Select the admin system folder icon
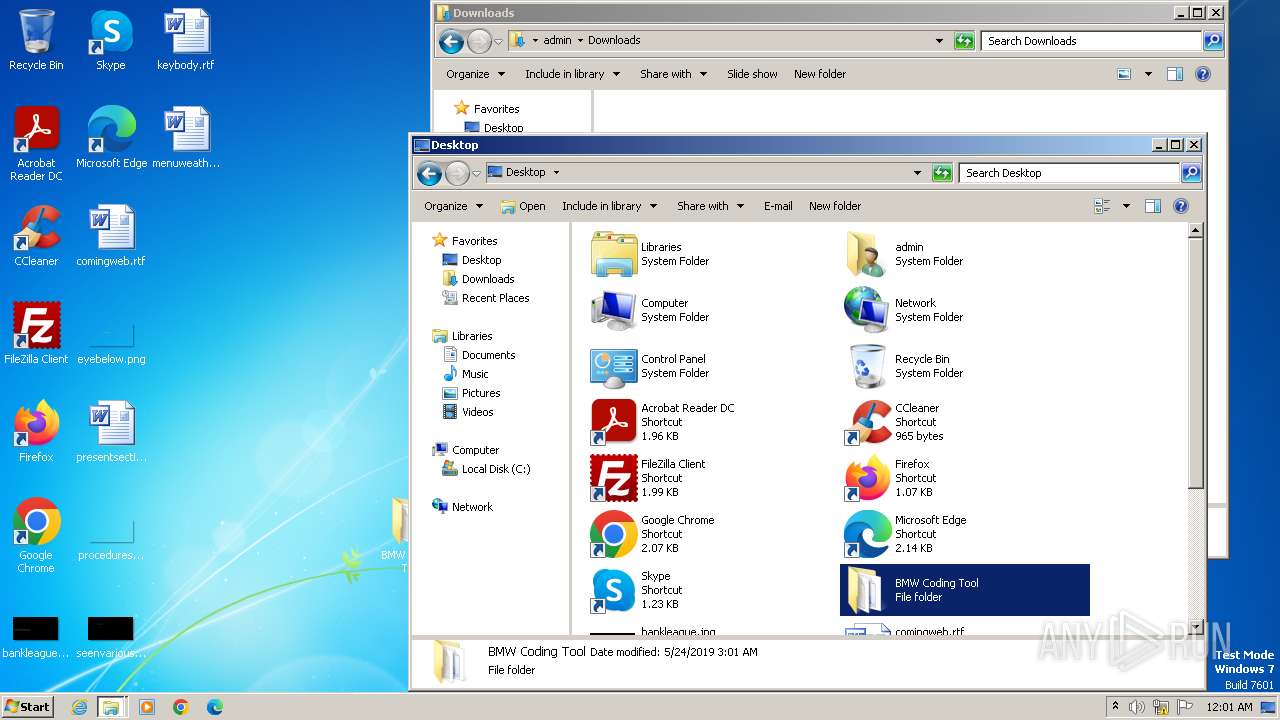 pos(867,254)
